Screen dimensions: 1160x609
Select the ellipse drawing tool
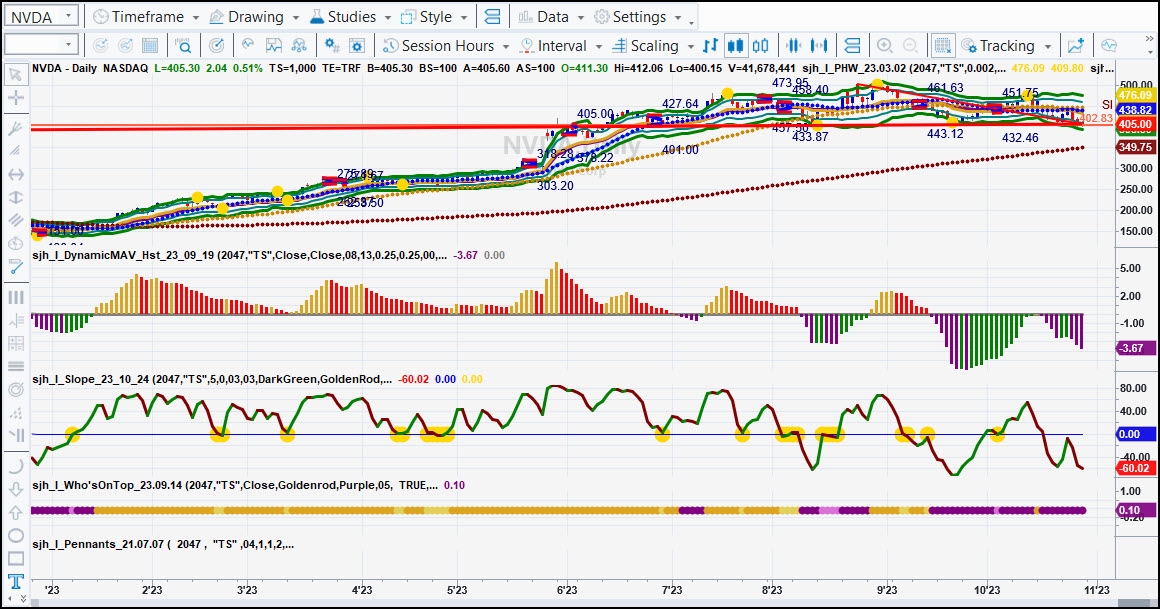15,535
